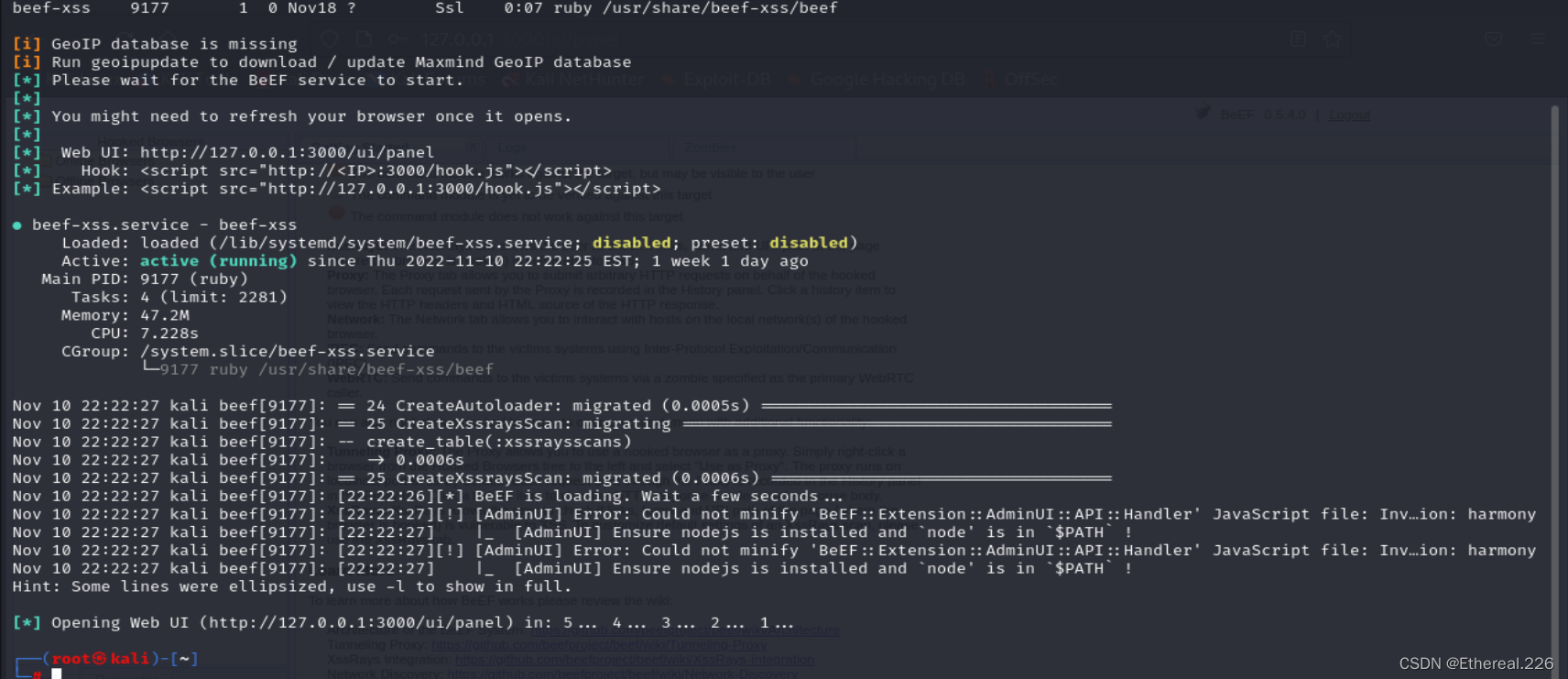Click the 'Main PID: 9177 (ruby)' line
Viewport: 1568px width, 679px height.
tap(145, 279)
